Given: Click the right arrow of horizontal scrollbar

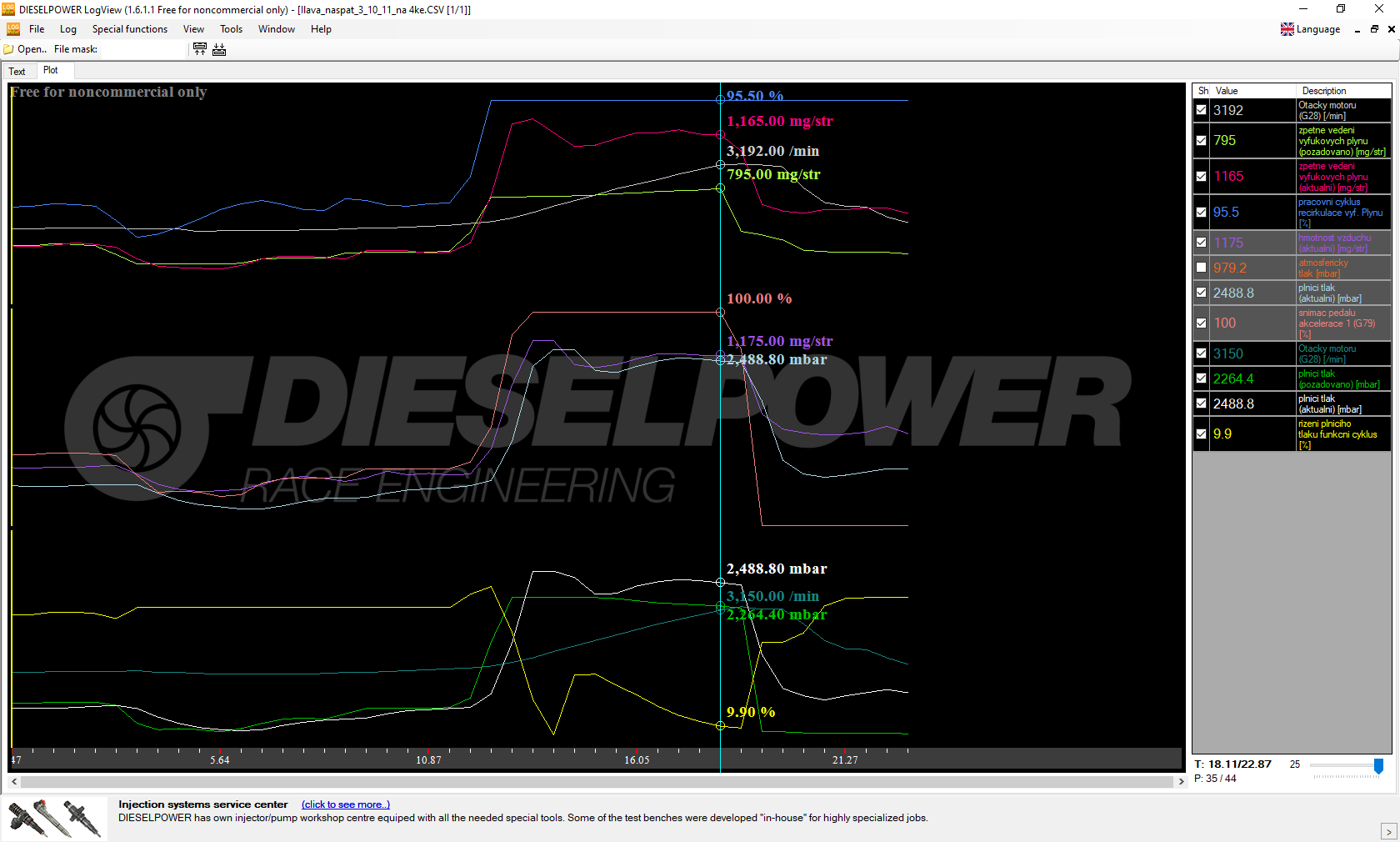Looking at the screenshot, I should tap(1181, 782).
